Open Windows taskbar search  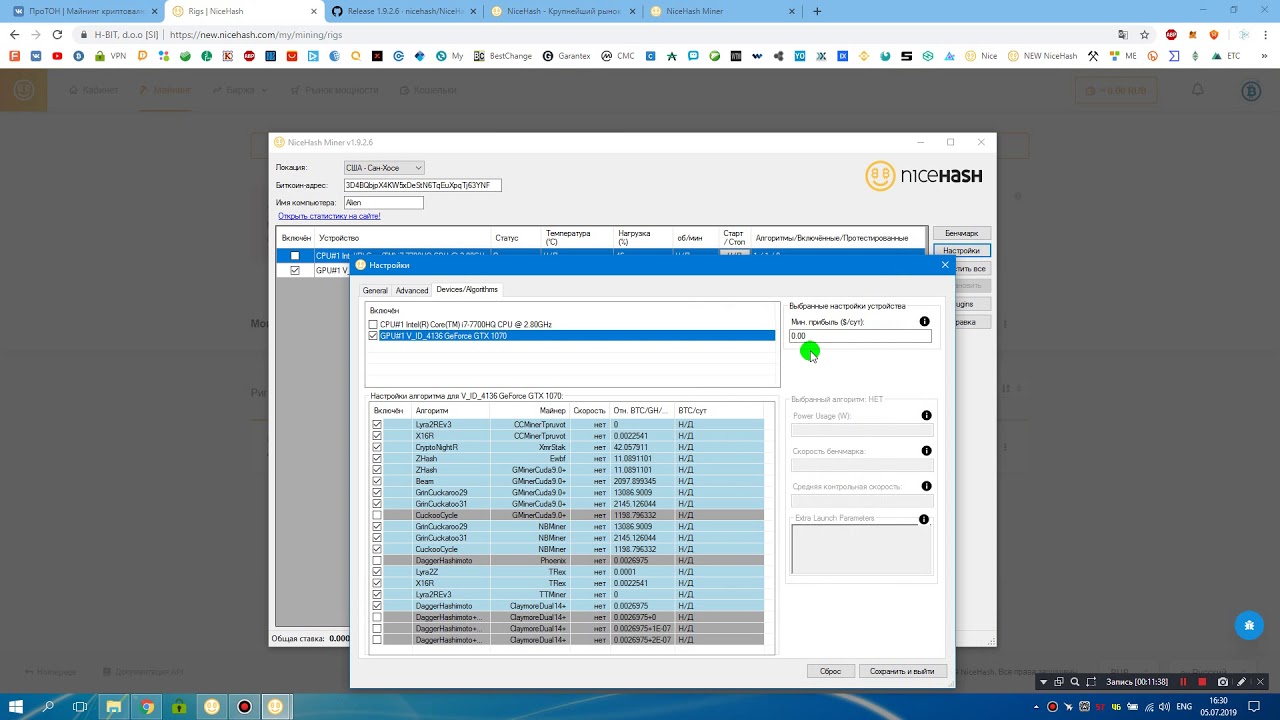tap(48, 707)
